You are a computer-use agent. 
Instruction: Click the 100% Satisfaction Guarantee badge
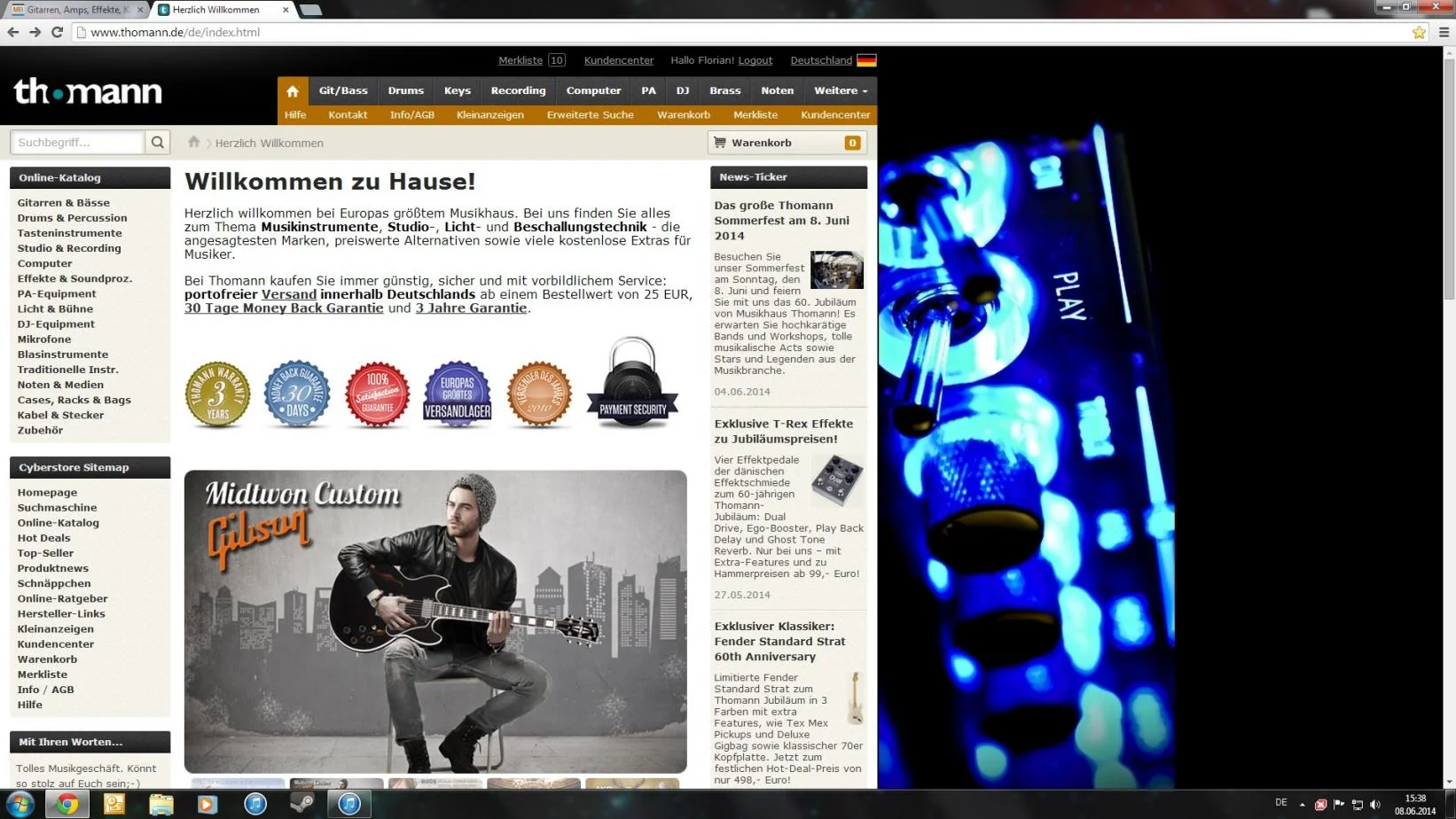377,394
